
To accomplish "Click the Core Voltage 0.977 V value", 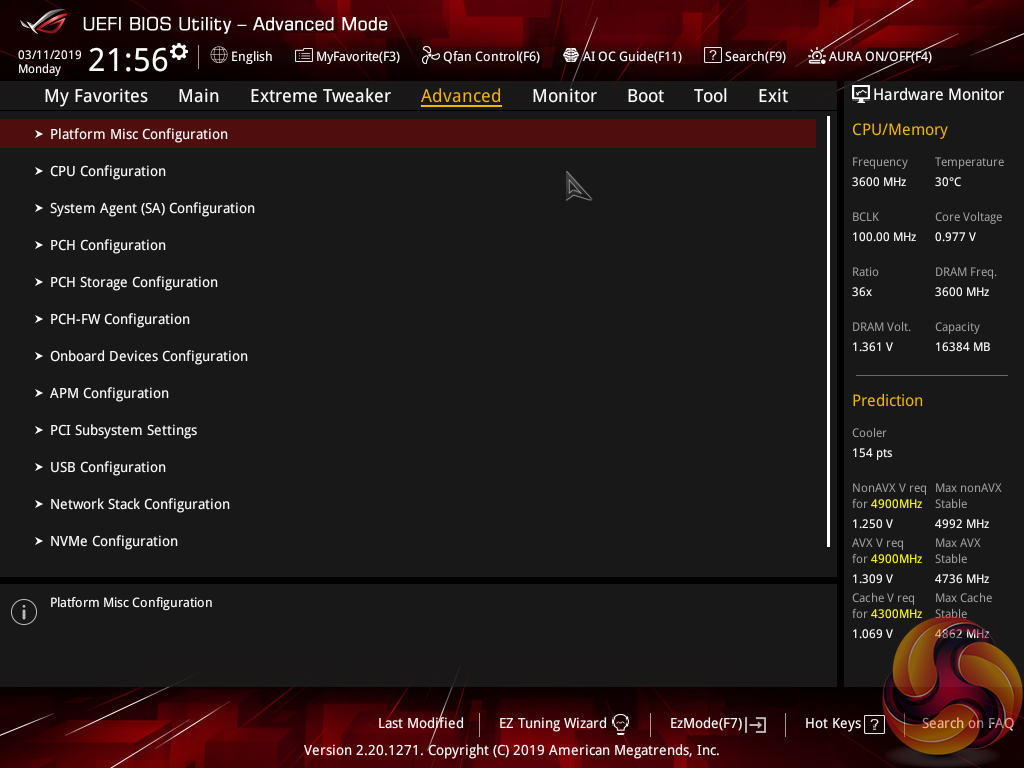I will click(x=955, y=237).
